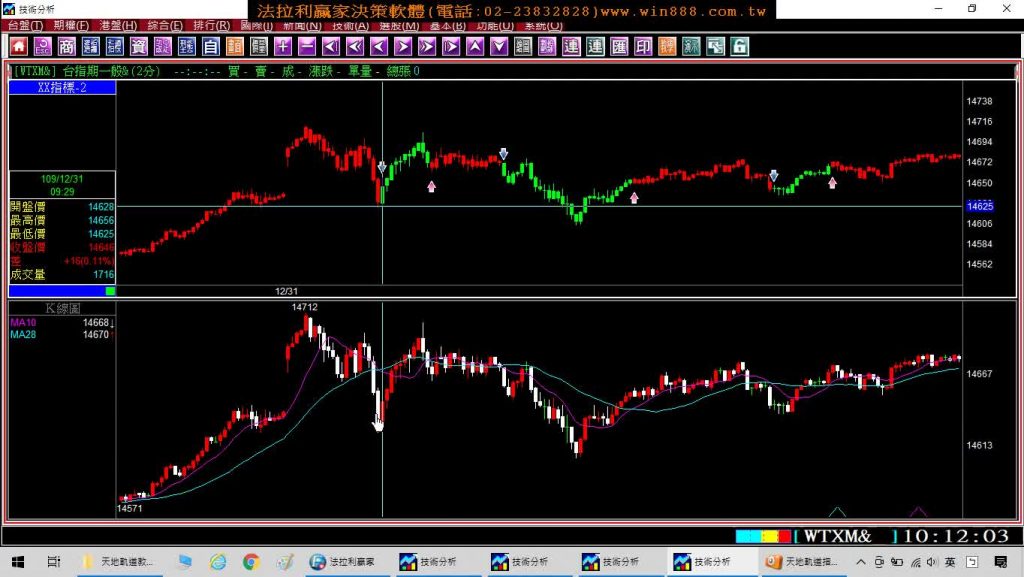Click the 14625 highlighted price axis label
1024x577 pixels.
pyautogui.click(x=980, y=206)
